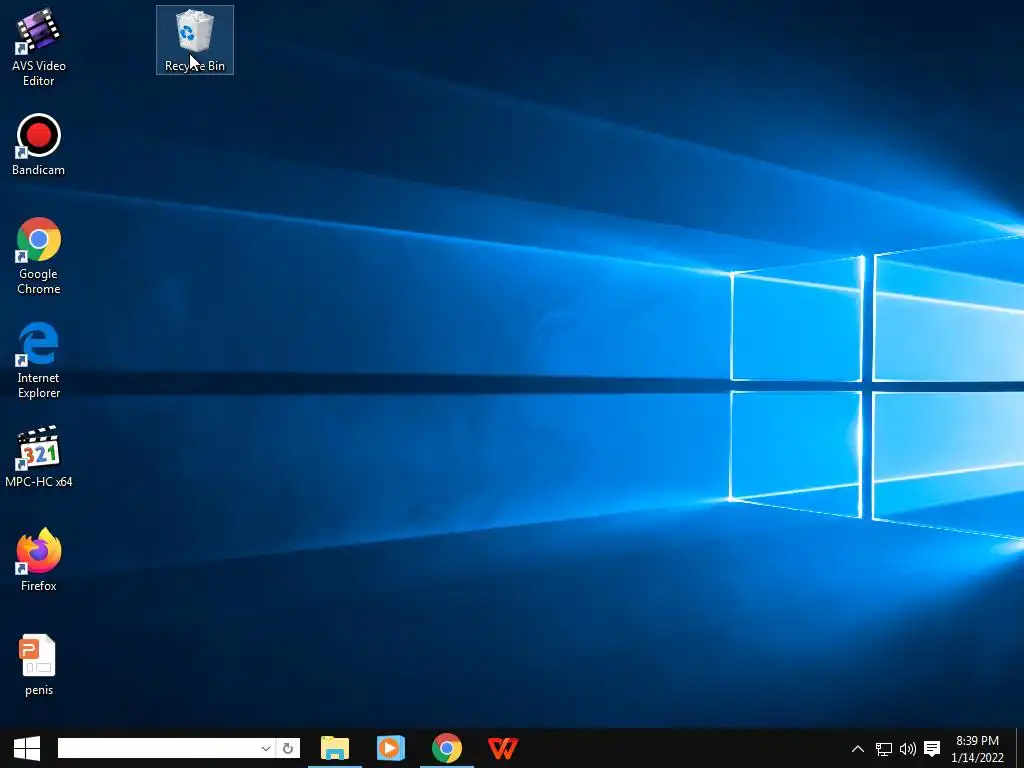Open the volume control tray icon
The height and width of the screenshot is (768, 1024).
pos(908,749)
